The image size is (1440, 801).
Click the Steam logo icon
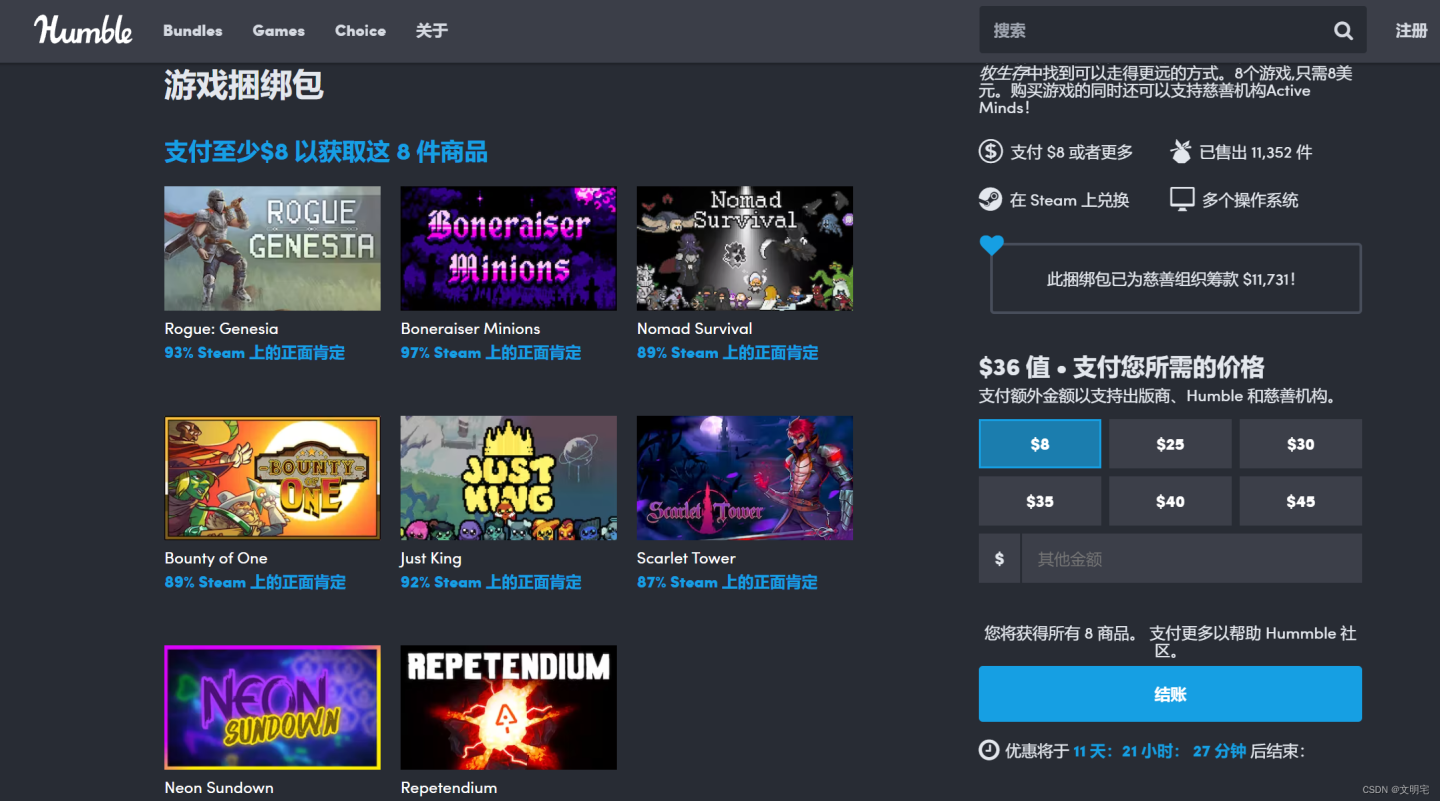990,199
